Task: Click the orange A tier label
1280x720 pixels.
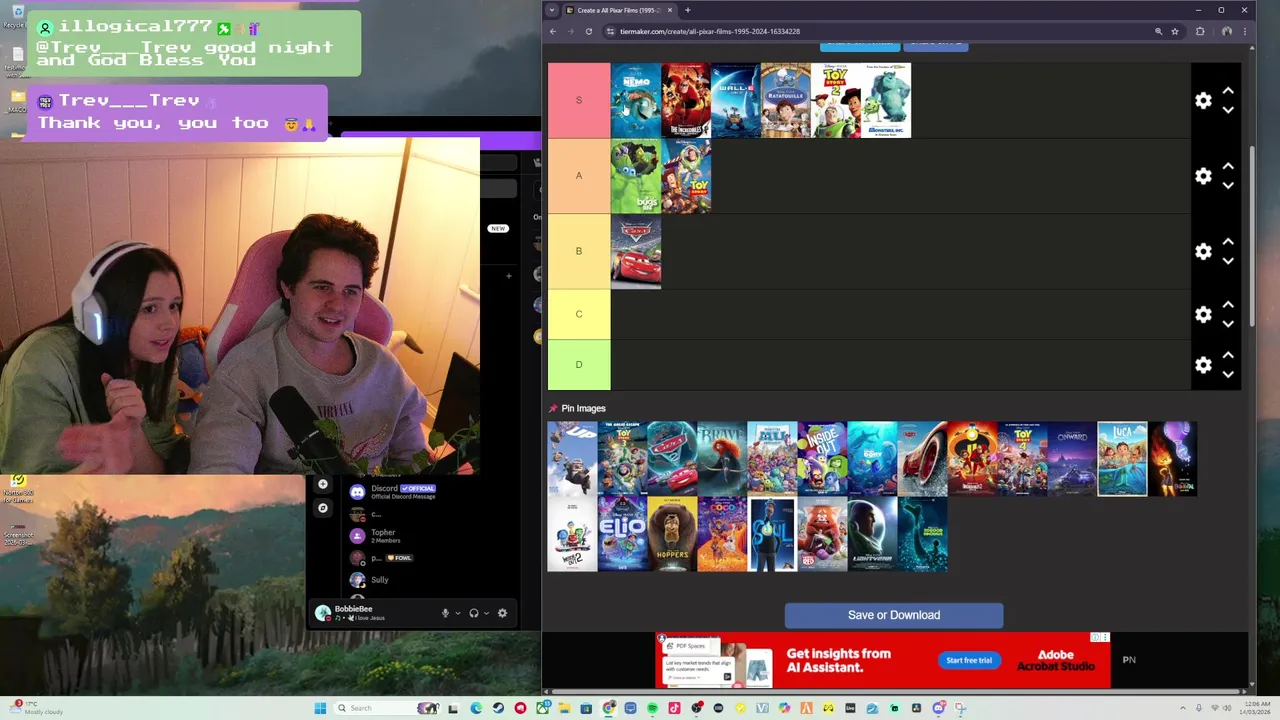Action: (579, 176)
